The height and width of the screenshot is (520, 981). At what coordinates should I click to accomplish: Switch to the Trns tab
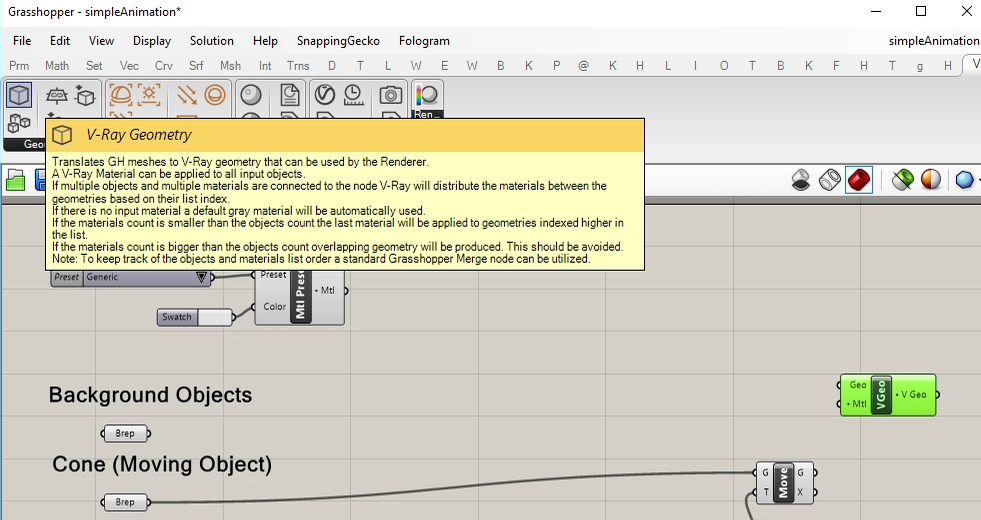coord(298,66)
